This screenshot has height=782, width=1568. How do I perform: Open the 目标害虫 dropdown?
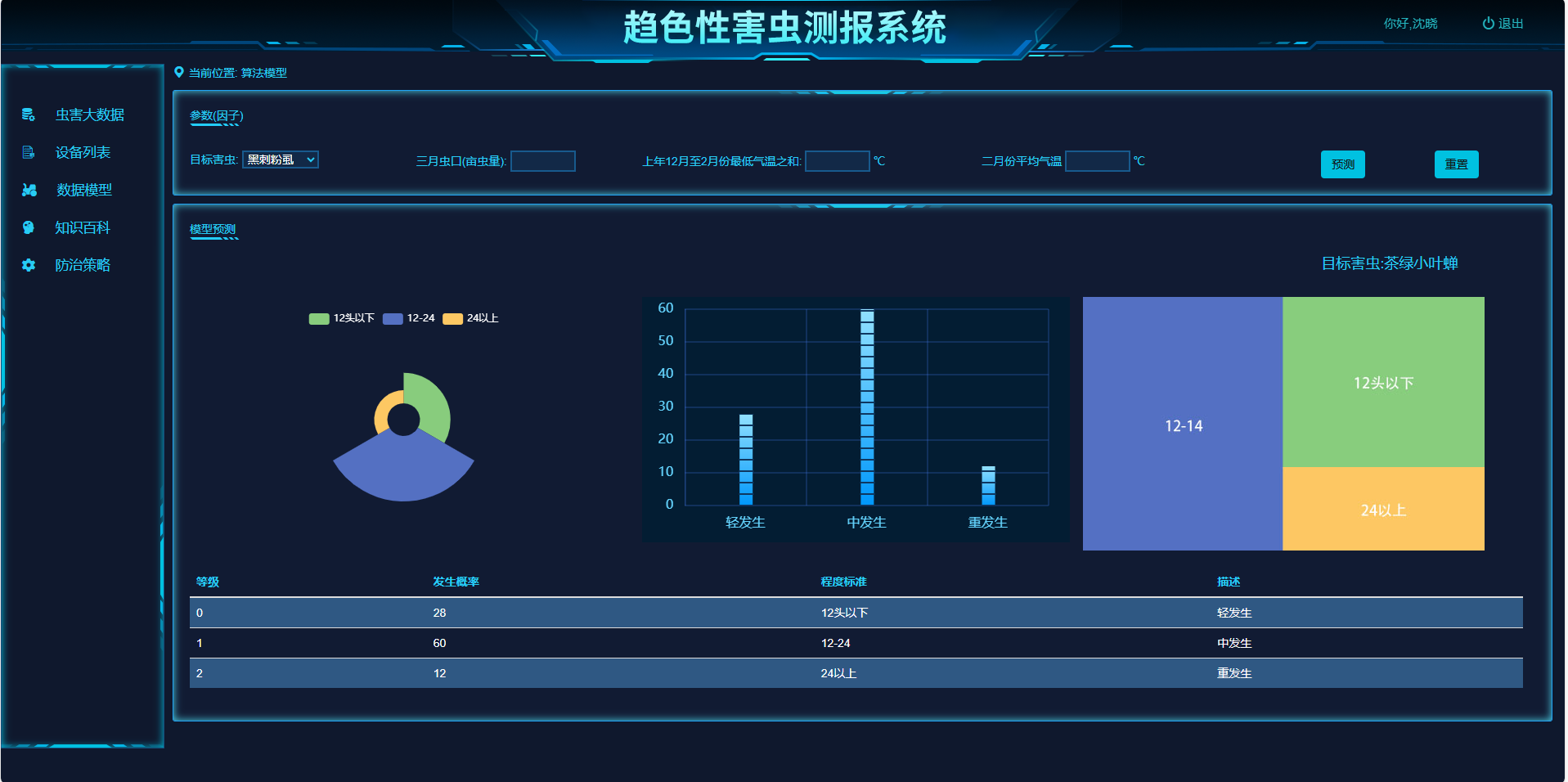pos(281,160)
